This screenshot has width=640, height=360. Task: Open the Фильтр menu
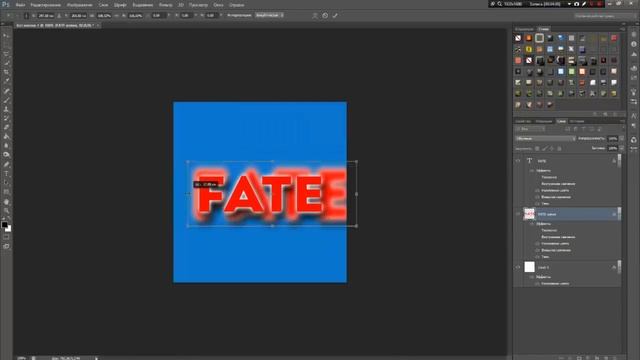[165, 5]
